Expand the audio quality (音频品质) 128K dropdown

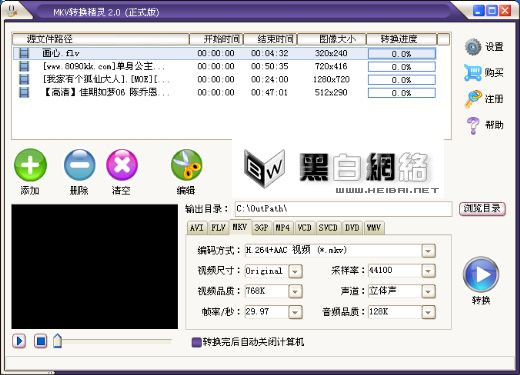(x=428, y=312)
